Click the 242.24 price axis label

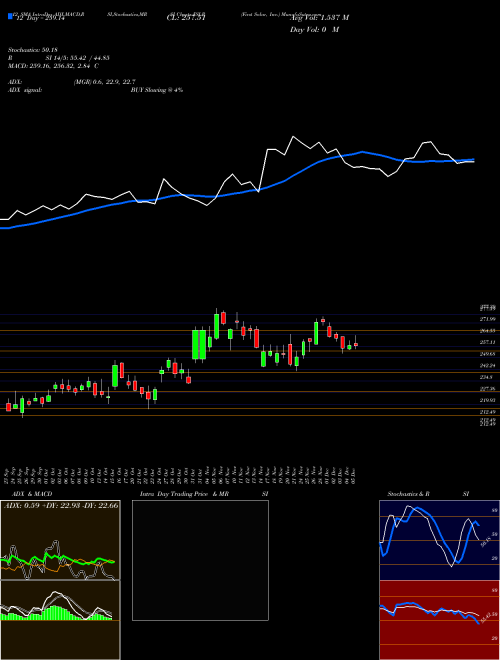487,365
